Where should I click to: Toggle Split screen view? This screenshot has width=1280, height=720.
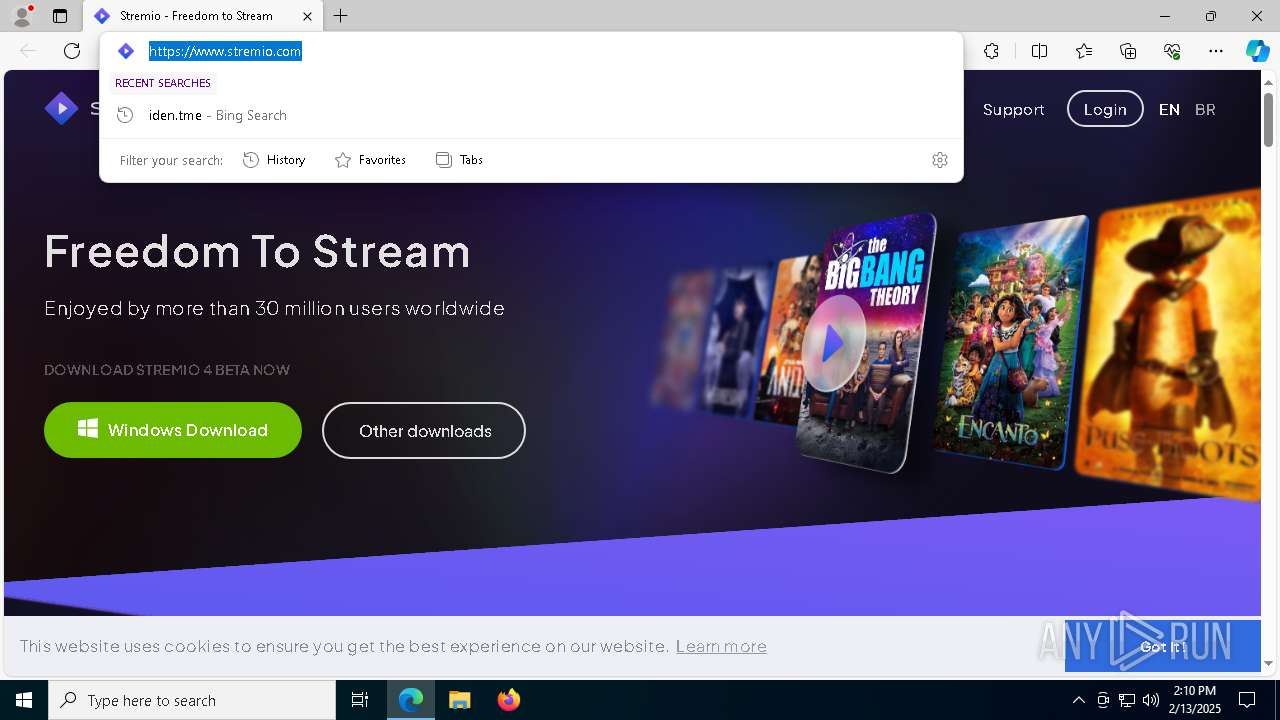(x=1039, y=51)
